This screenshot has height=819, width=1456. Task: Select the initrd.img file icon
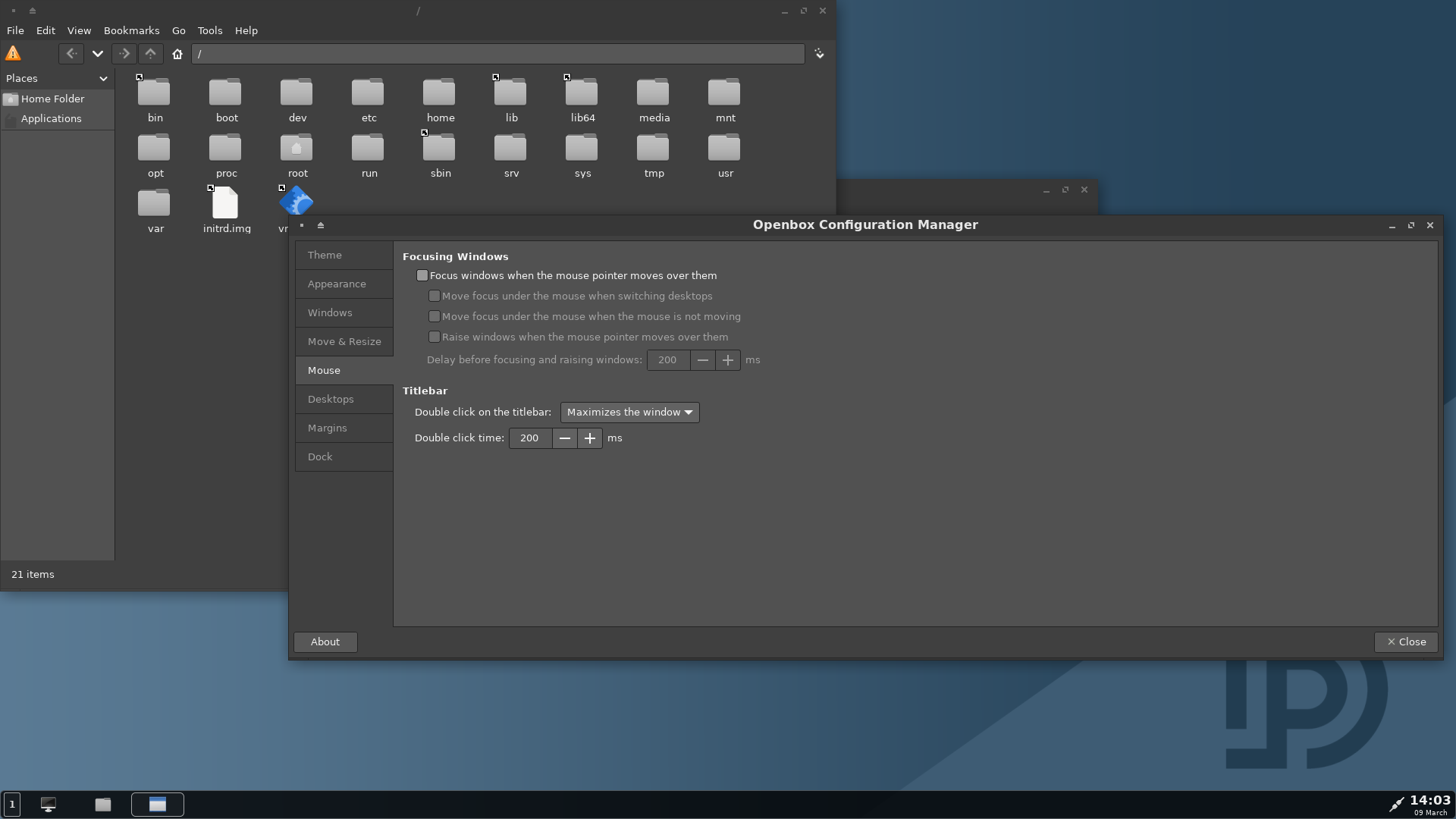pos(225,202)
